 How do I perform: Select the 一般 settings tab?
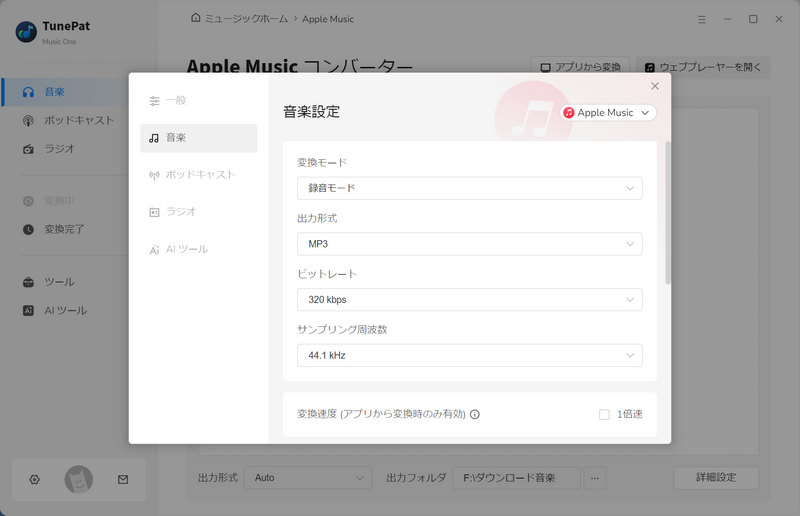click(x=198, y=101)
